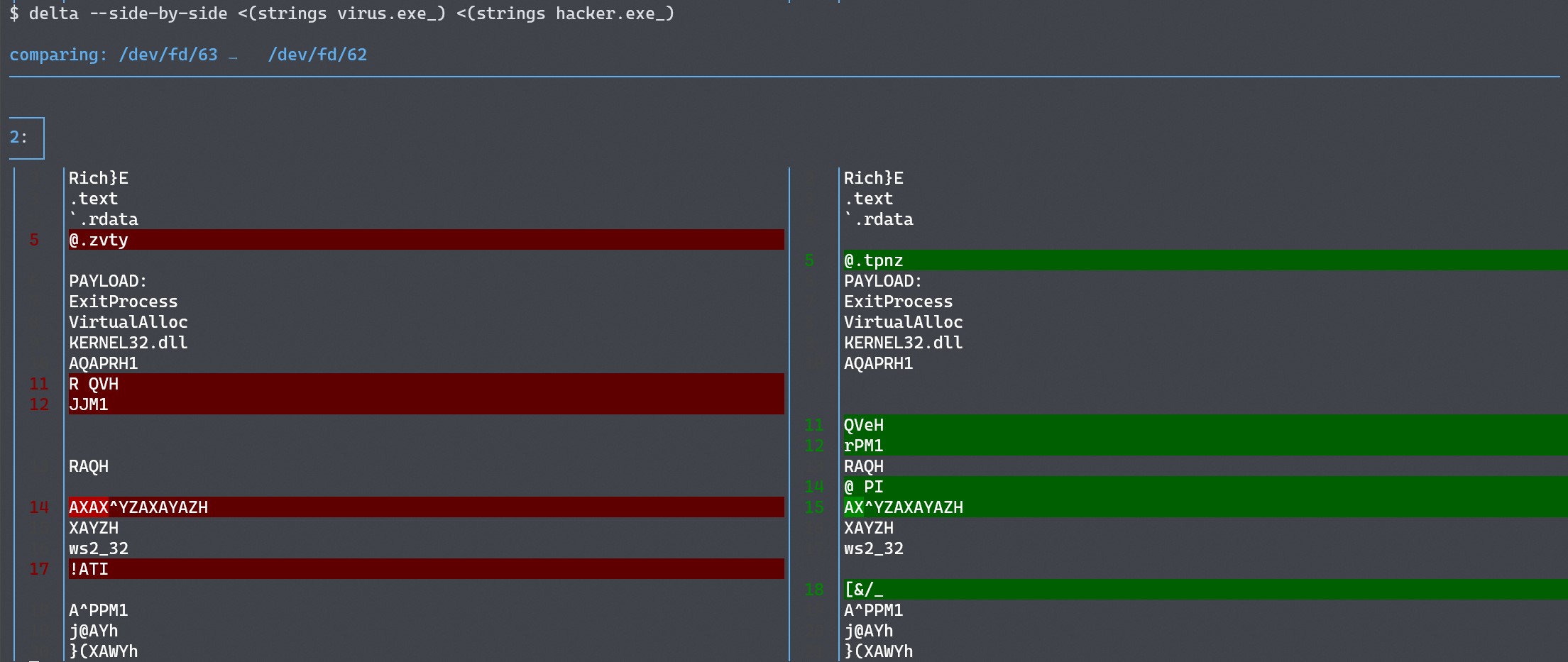Click the removed line 'JJM1'
The width and height of the screenshot is (1568, 662).
426,404
